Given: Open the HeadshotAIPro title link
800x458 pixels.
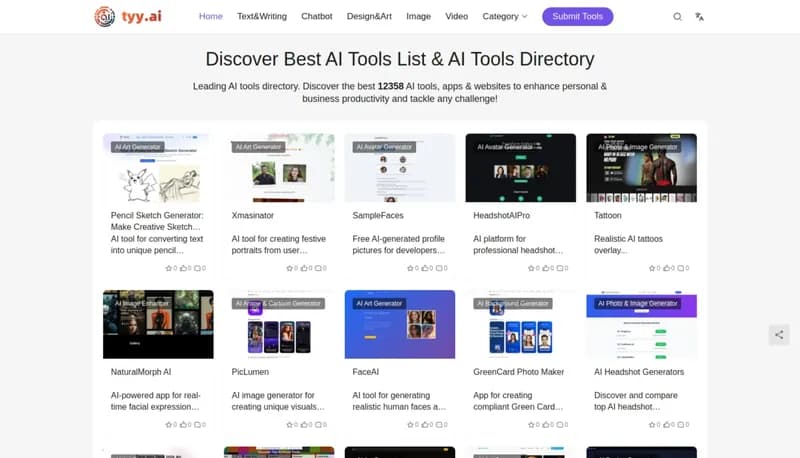Looking at the screenshot, I should [x=502, y=215].
